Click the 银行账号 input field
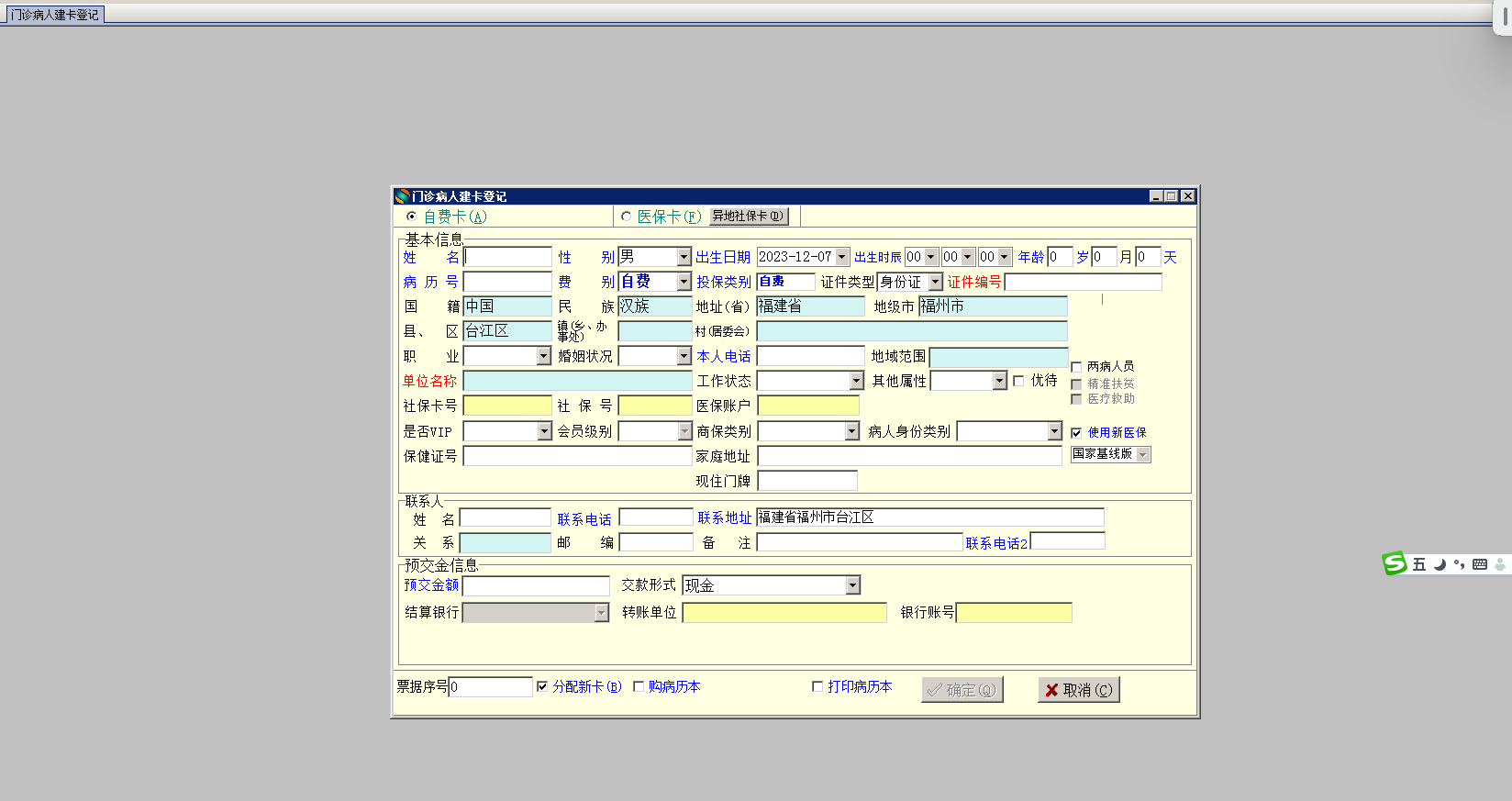This screenshot has width=1512, height=801. click(x=1014, y=613)
